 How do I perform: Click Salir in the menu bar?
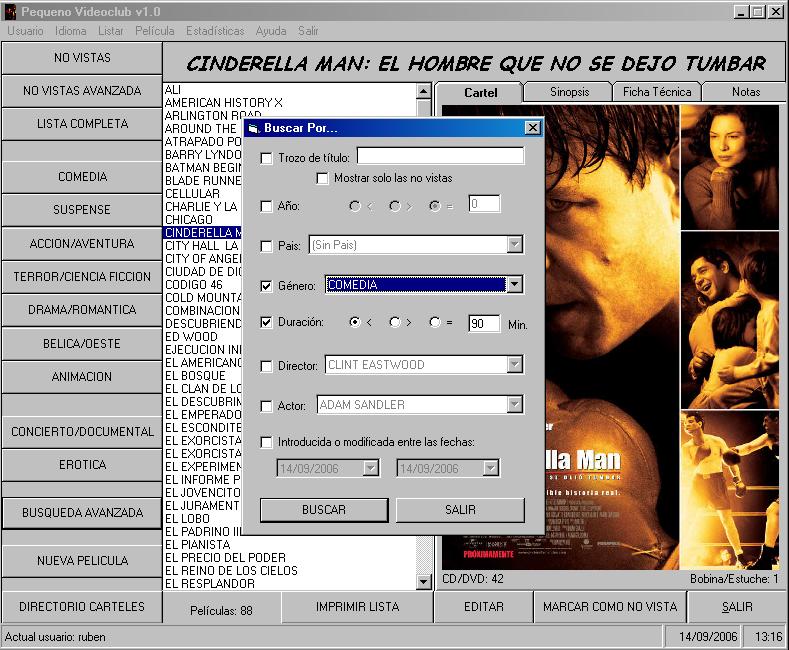point(308,31)
